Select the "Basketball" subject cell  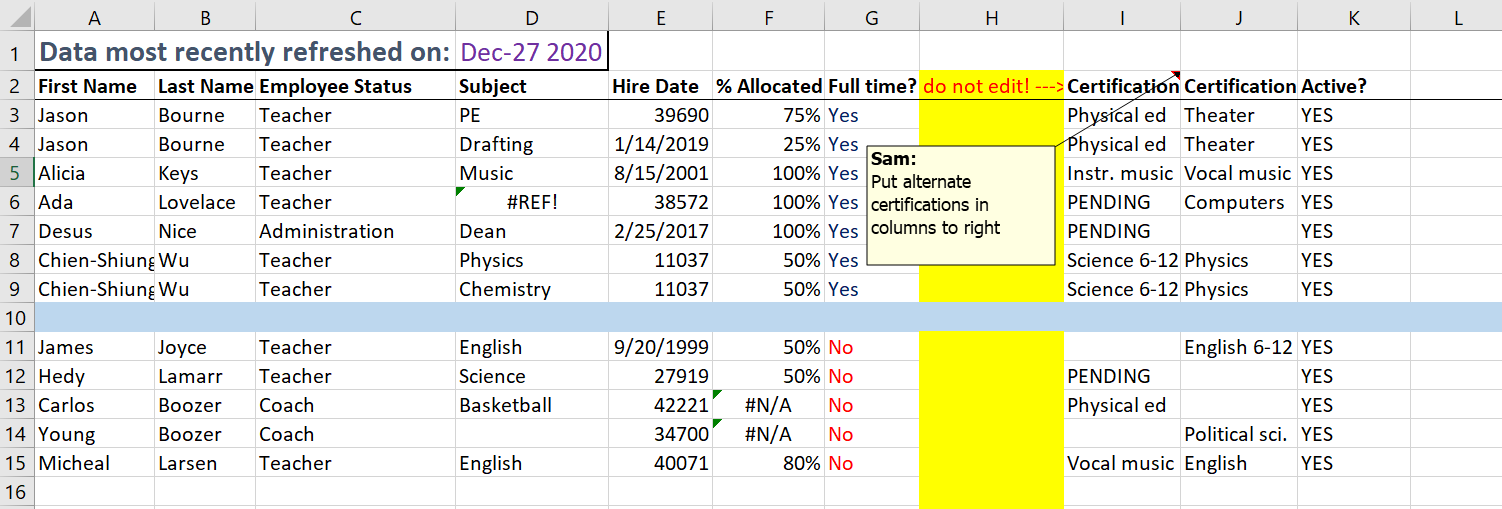point(531,405)
